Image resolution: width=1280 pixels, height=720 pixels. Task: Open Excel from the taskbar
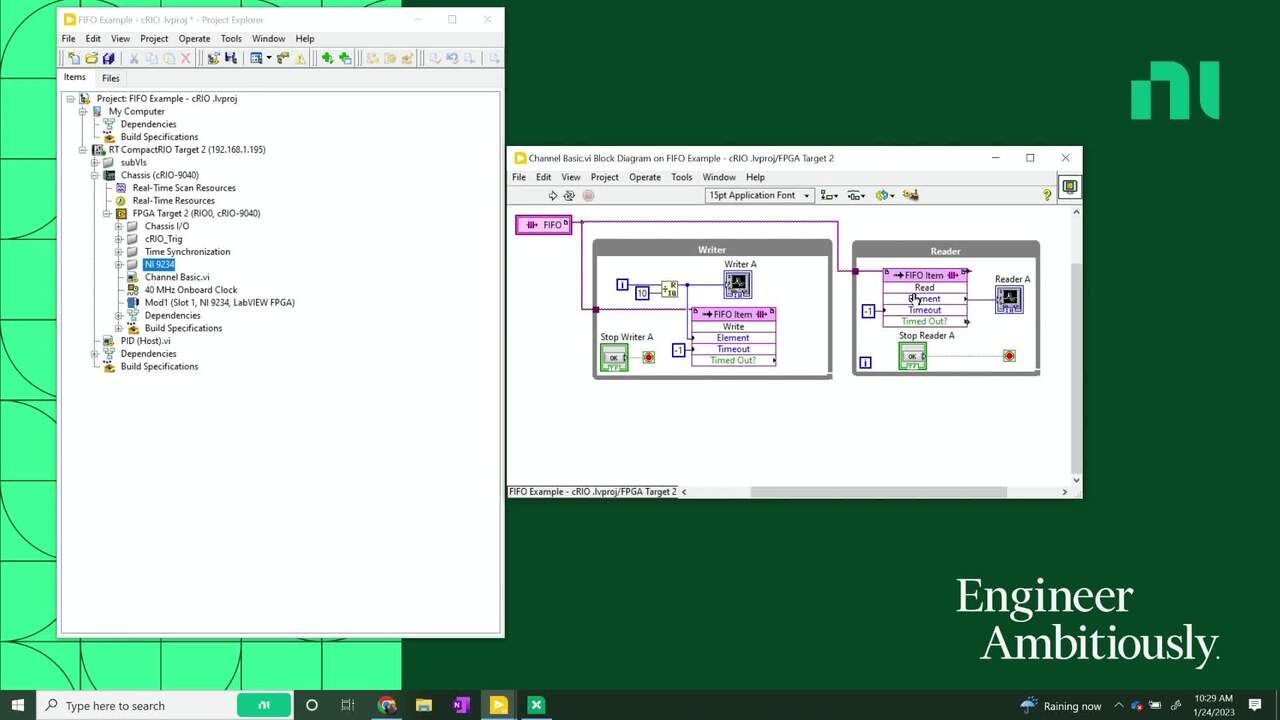tap(536, 706)
